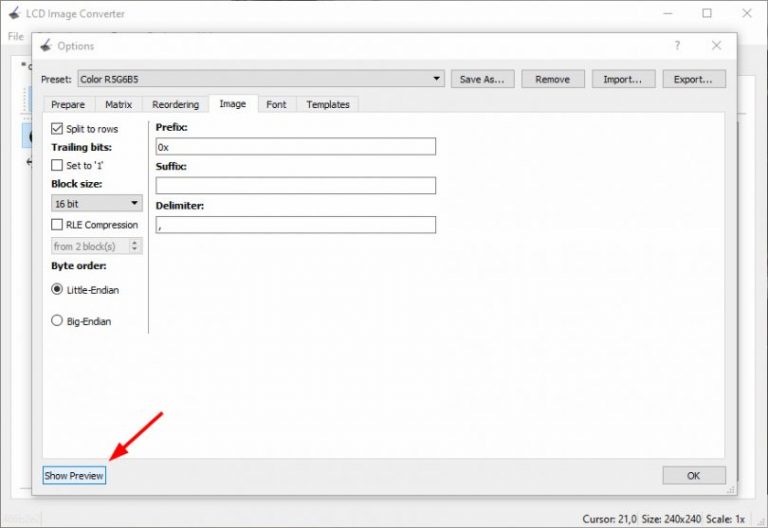Image resolution: width=768 pixels, height=528 pixels.
Task: Click the Options dialog title bar icon
Action: pyautogui.click(x=46, y=46)
